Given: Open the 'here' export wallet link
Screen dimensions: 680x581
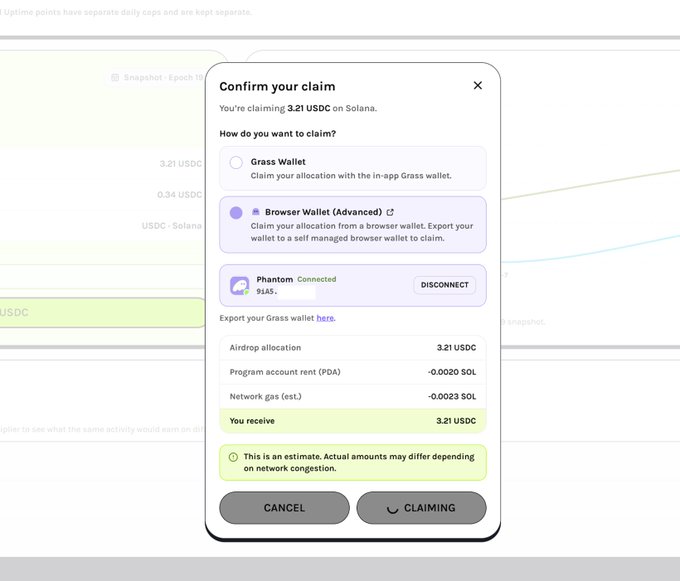Looking at the screenshot, I should (x=325, y=318).
